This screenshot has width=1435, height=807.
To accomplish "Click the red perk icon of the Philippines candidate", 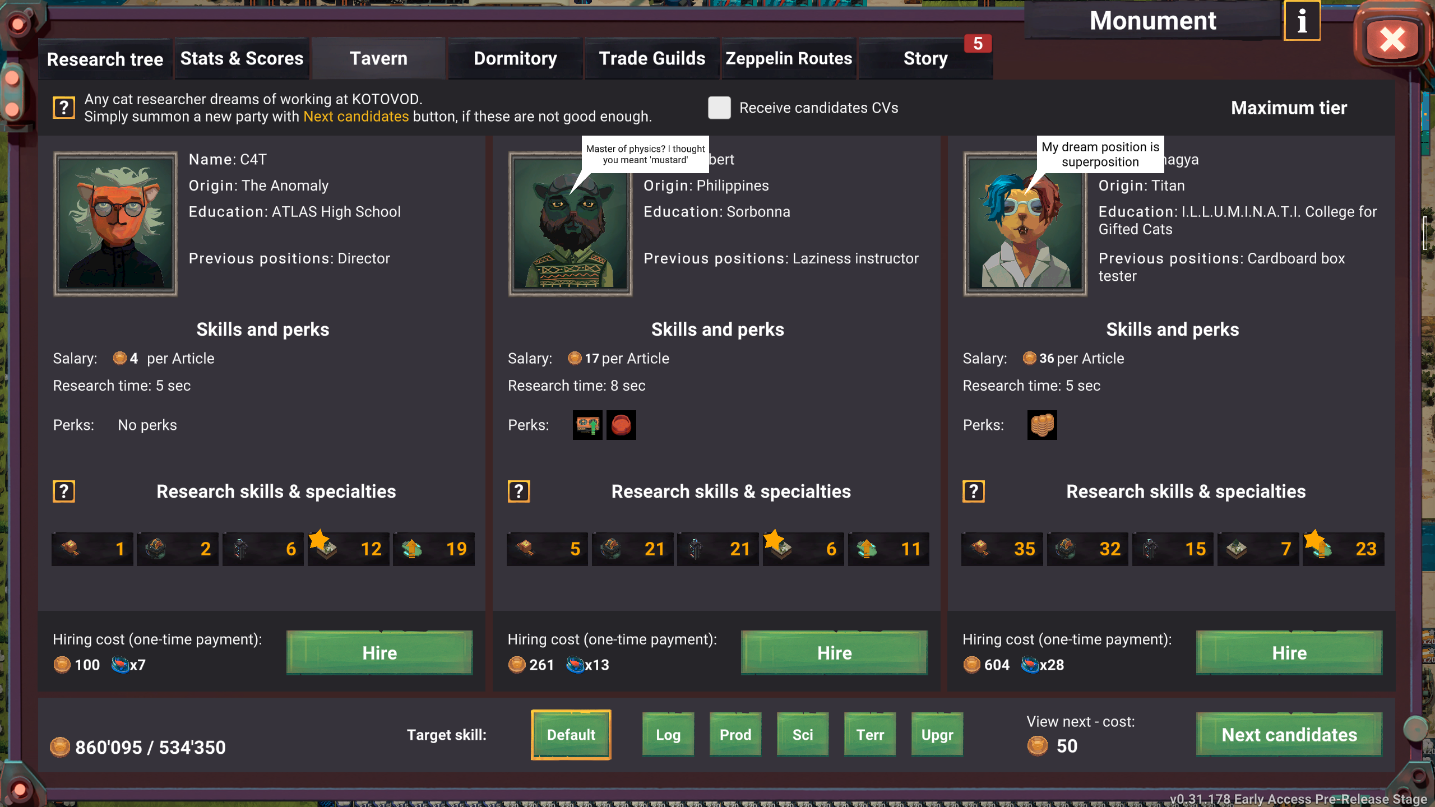I will [621, 425].
